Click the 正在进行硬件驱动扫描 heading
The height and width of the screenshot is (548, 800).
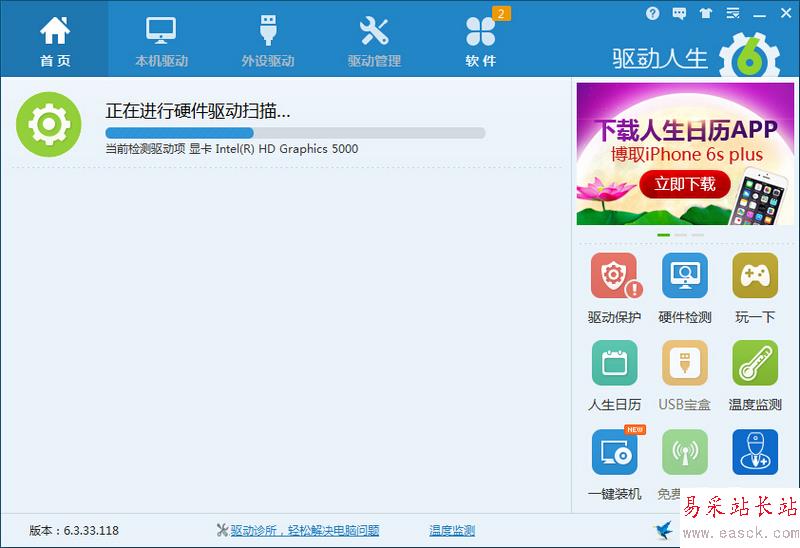click(198, 111)
